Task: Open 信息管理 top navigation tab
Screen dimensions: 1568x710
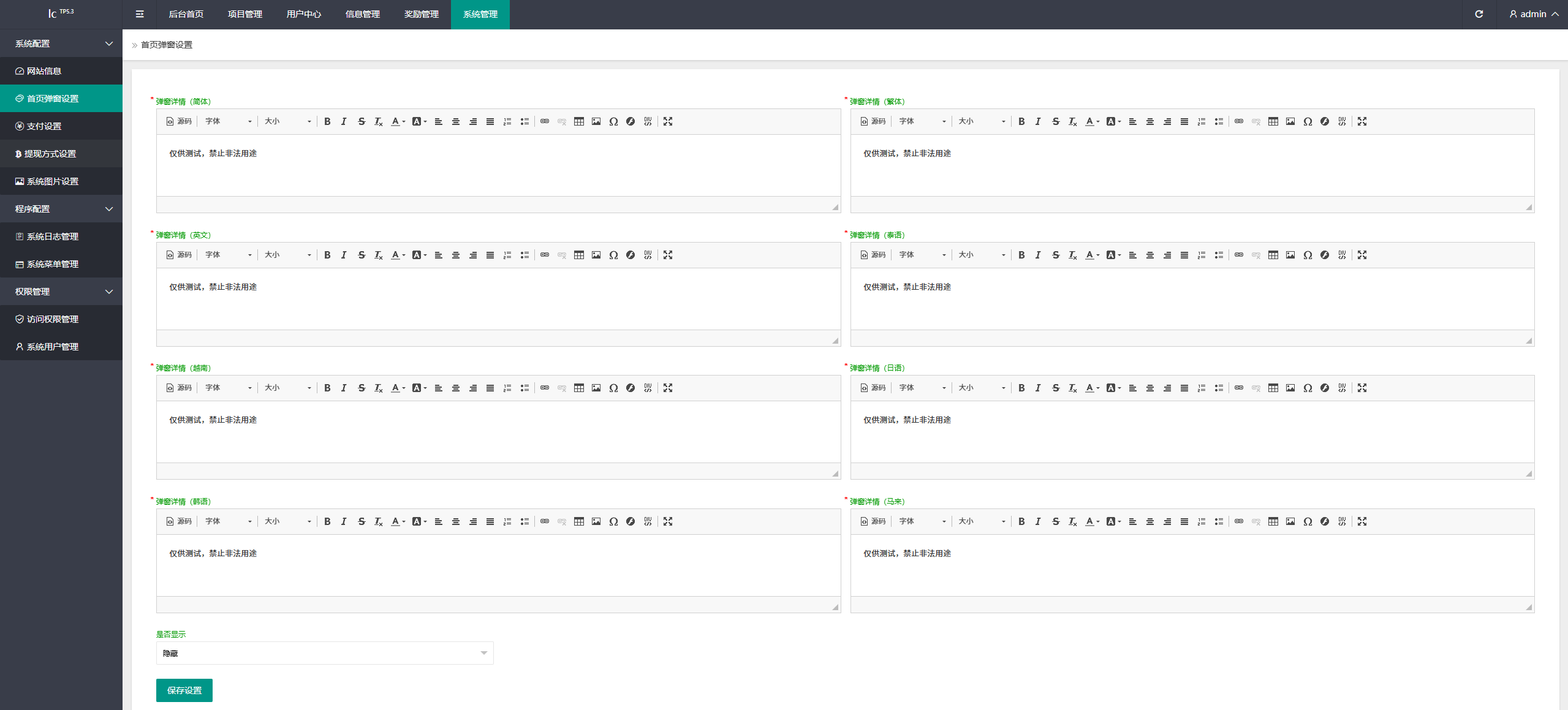Action: click(363, 14)
